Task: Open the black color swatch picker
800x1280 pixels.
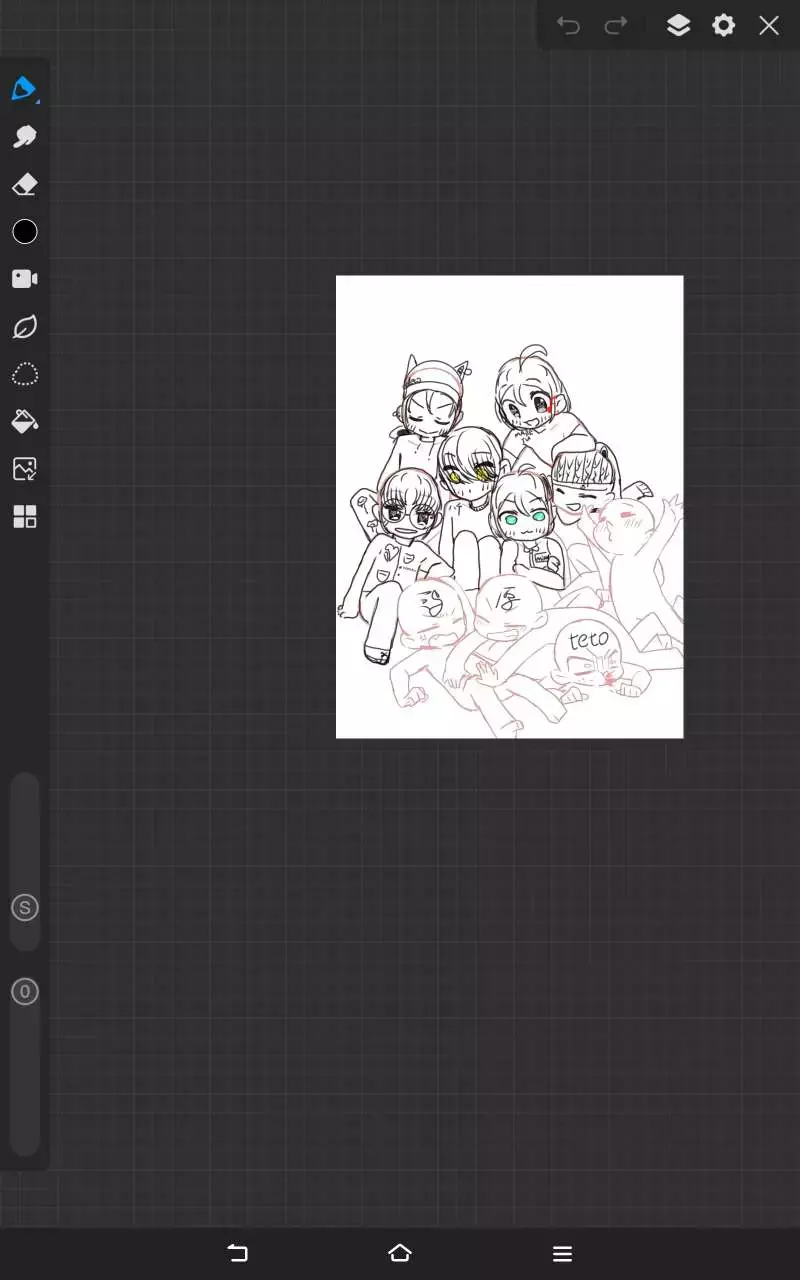Action: click(x=24, y=232)
